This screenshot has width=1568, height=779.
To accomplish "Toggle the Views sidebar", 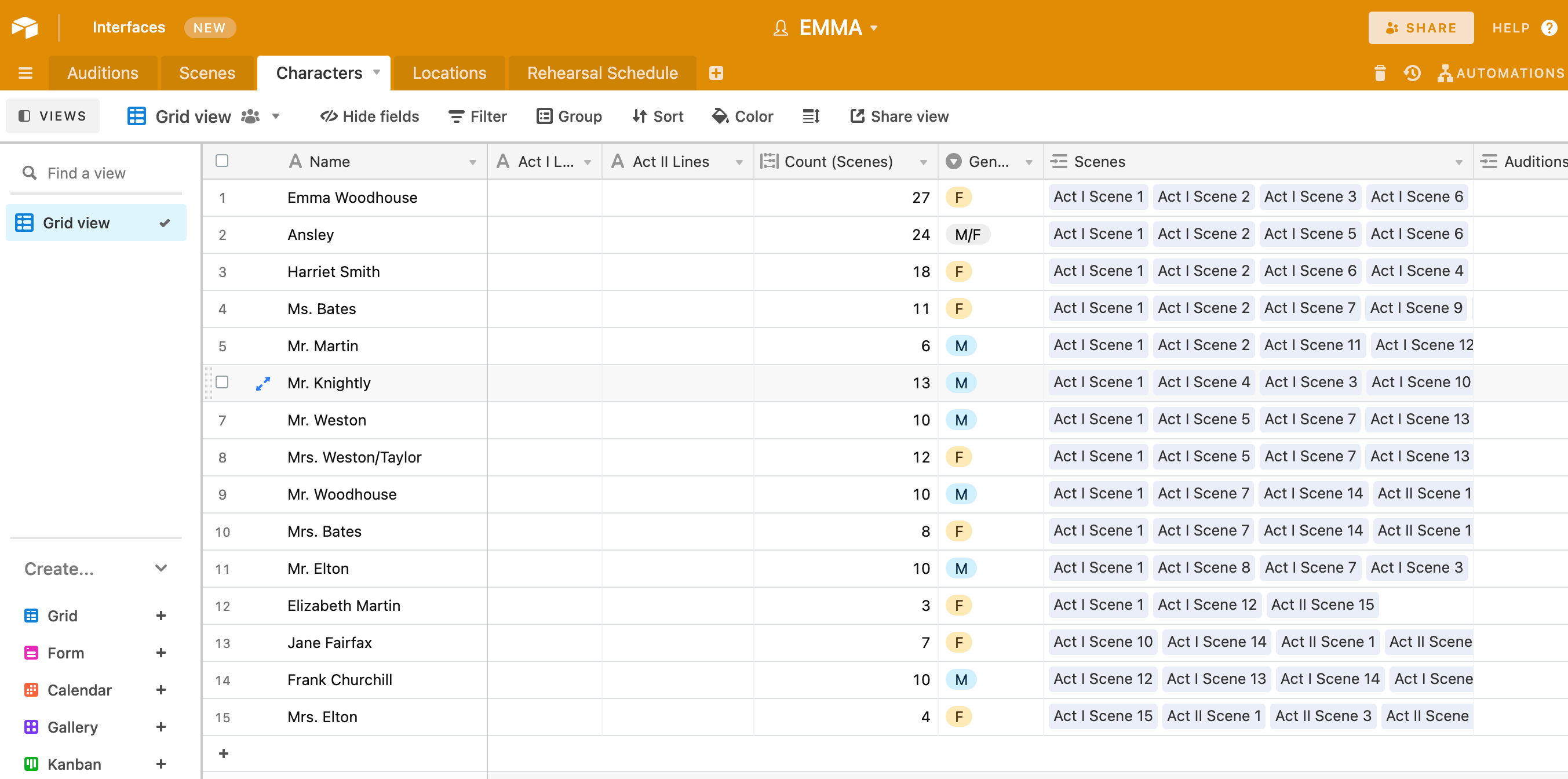I will click(52, 116).
